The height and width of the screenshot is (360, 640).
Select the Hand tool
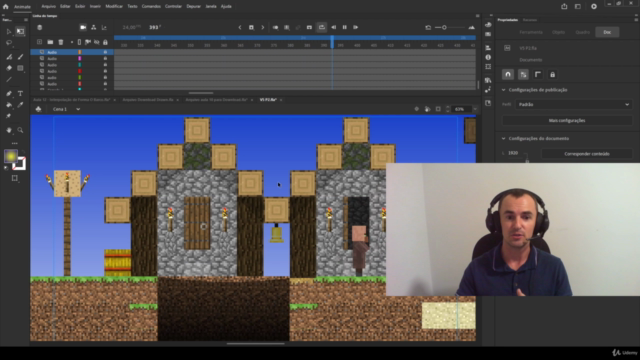[x=9, y=130]
